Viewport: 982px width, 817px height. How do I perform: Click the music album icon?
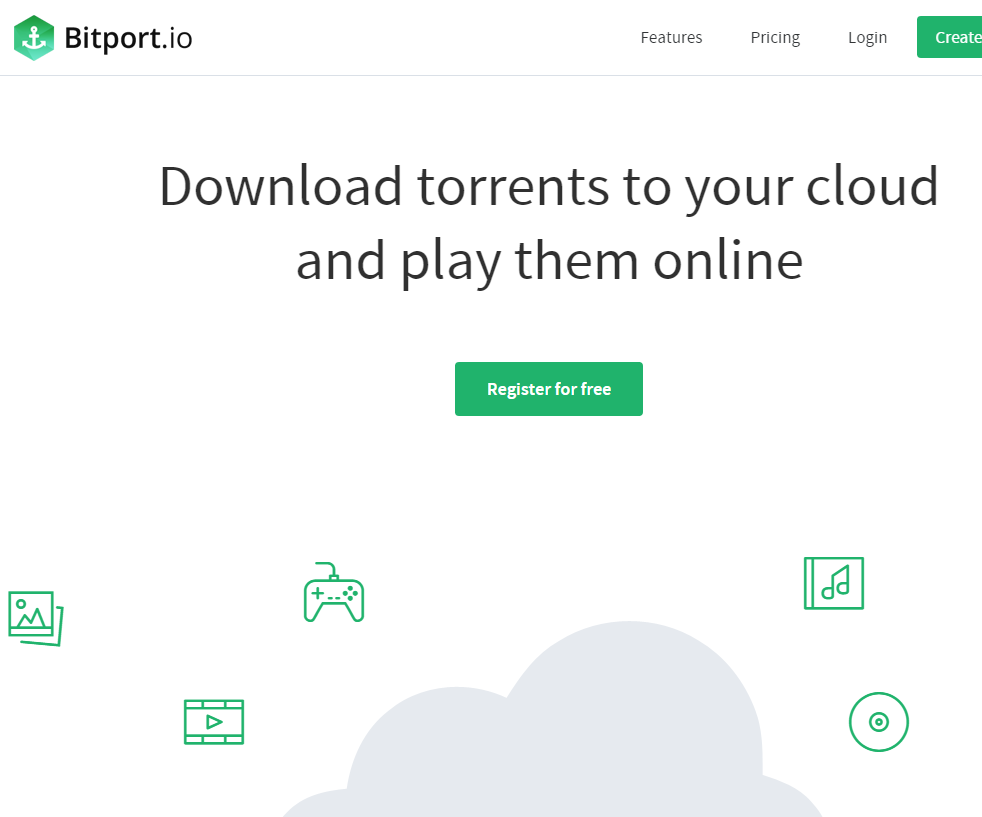pos(834,583)
